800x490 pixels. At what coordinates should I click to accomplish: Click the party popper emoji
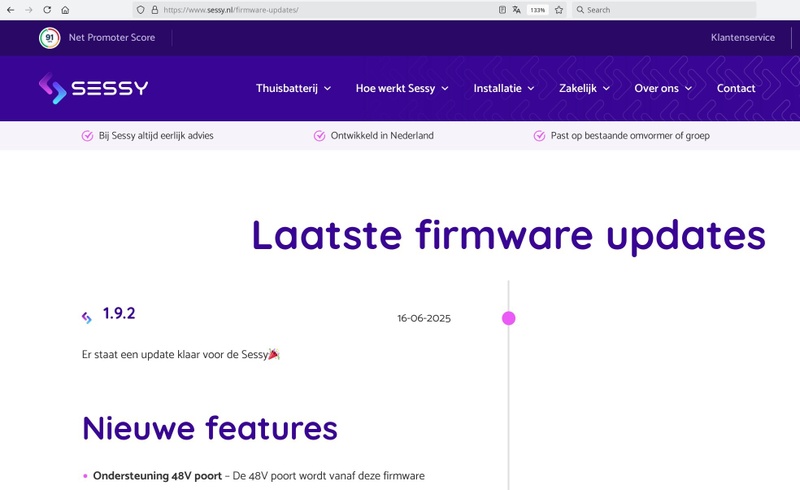[274, 354]
